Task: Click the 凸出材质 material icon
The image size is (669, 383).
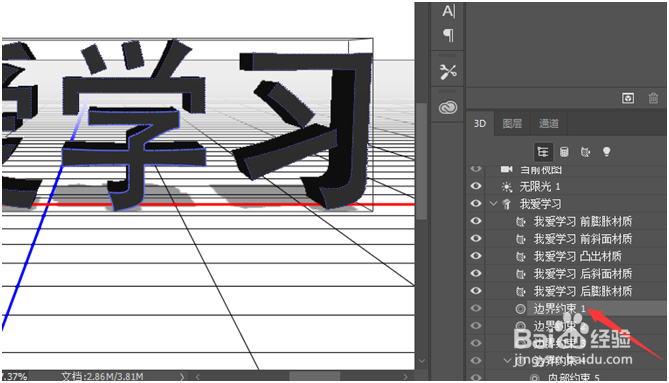Action: (x=521, y=256)
